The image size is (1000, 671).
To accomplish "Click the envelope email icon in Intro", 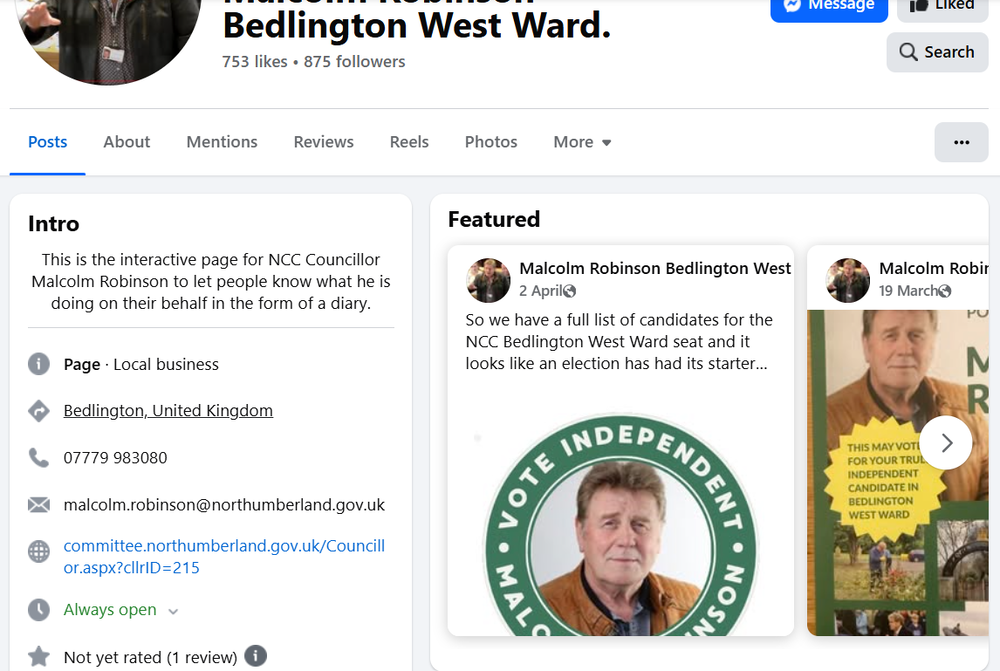I will point(39,505).
